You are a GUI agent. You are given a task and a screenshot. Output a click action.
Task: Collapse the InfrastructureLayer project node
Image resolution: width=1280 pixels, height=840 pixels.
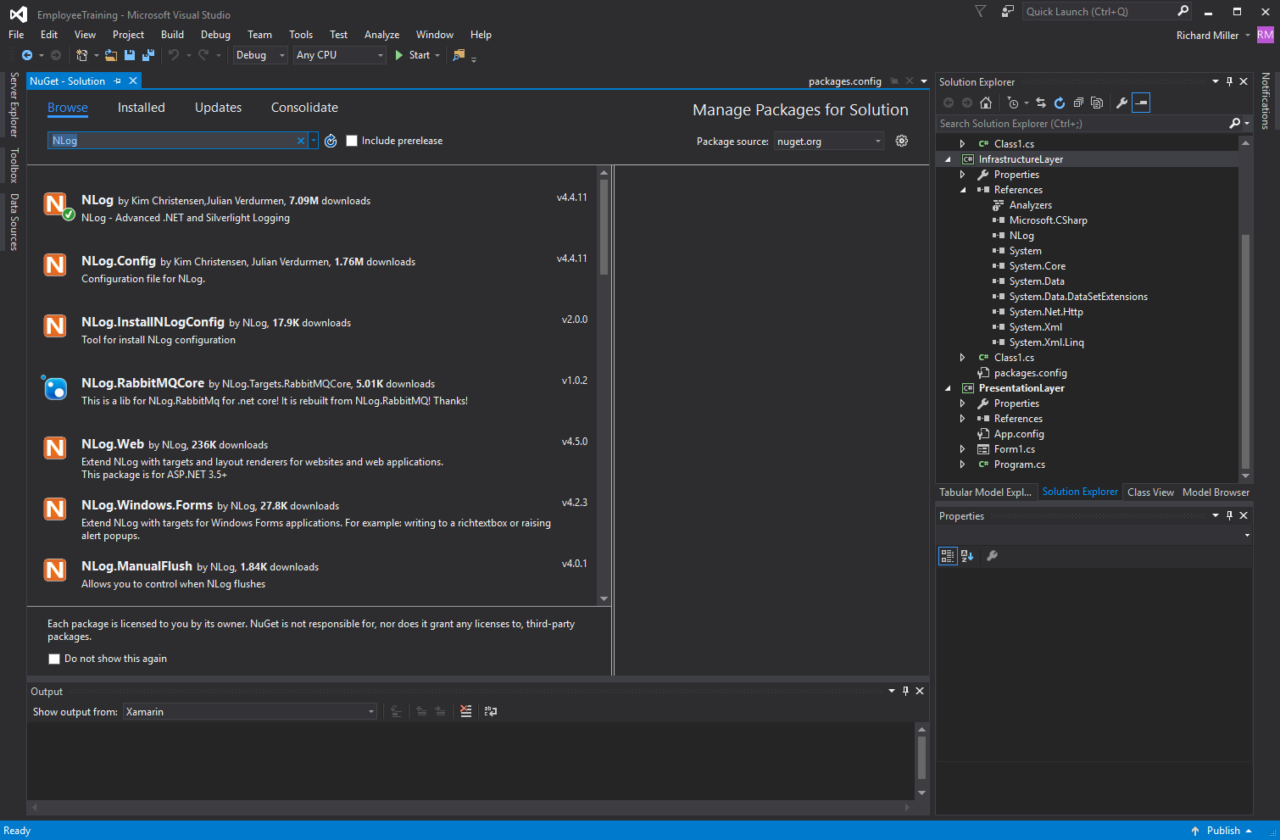(948, 159)
